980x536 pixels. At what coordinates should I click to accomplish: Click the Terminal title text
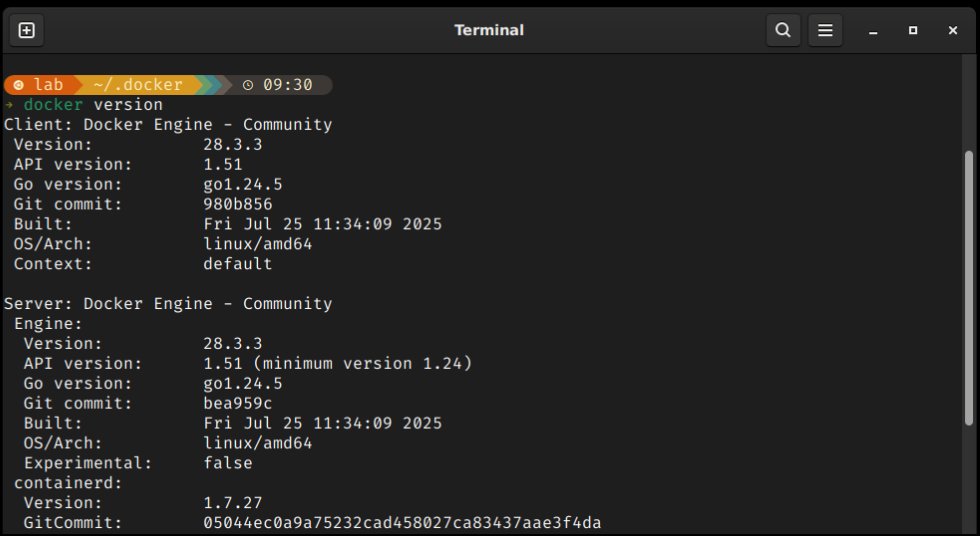(489, 30)
